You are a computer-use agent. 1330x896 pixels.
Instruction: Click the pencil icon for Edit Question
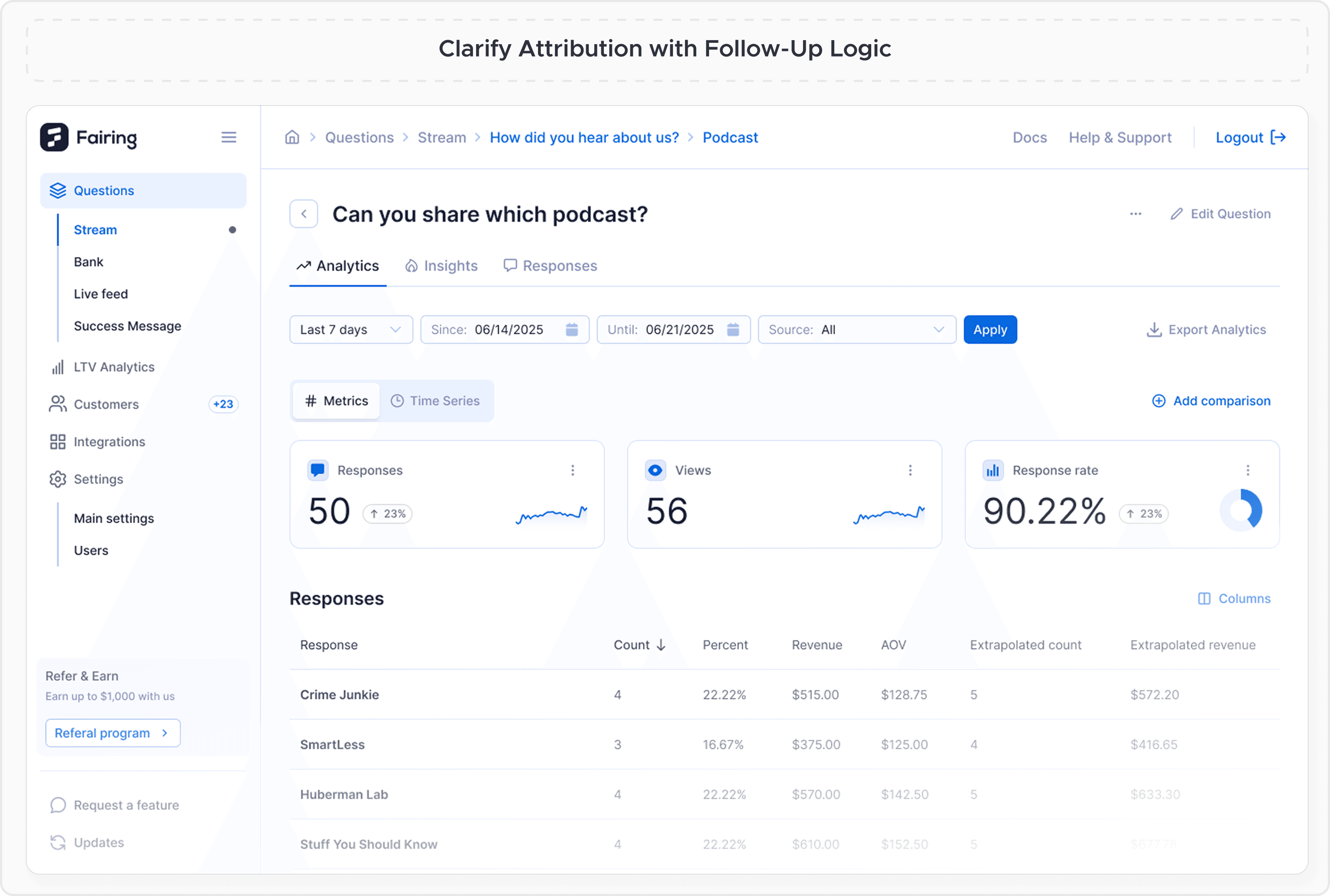click(x=1176, y=214)
